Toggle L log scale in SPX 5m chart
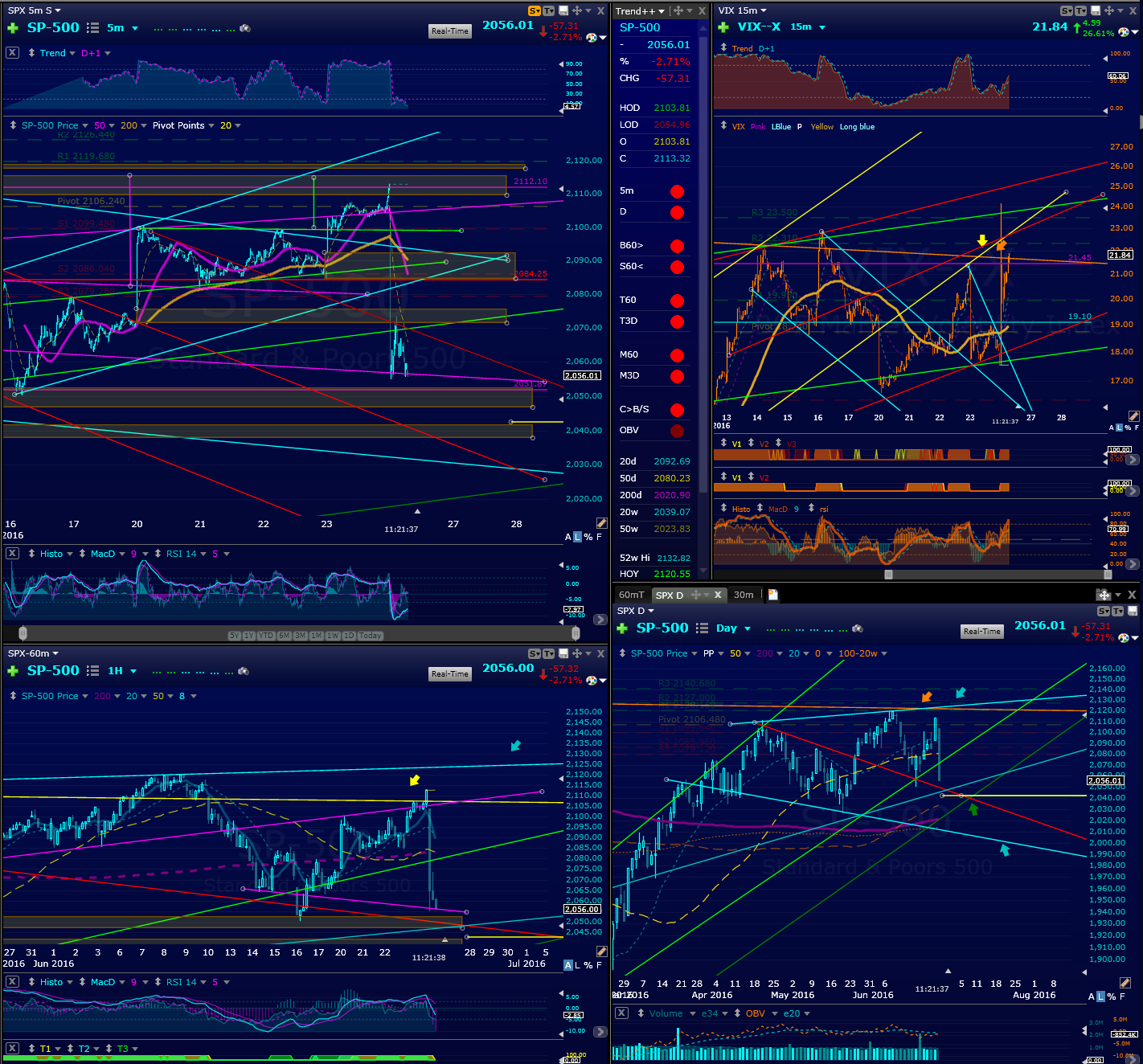The height and width of the screenshot is (1064, 1143). point(578,537)
